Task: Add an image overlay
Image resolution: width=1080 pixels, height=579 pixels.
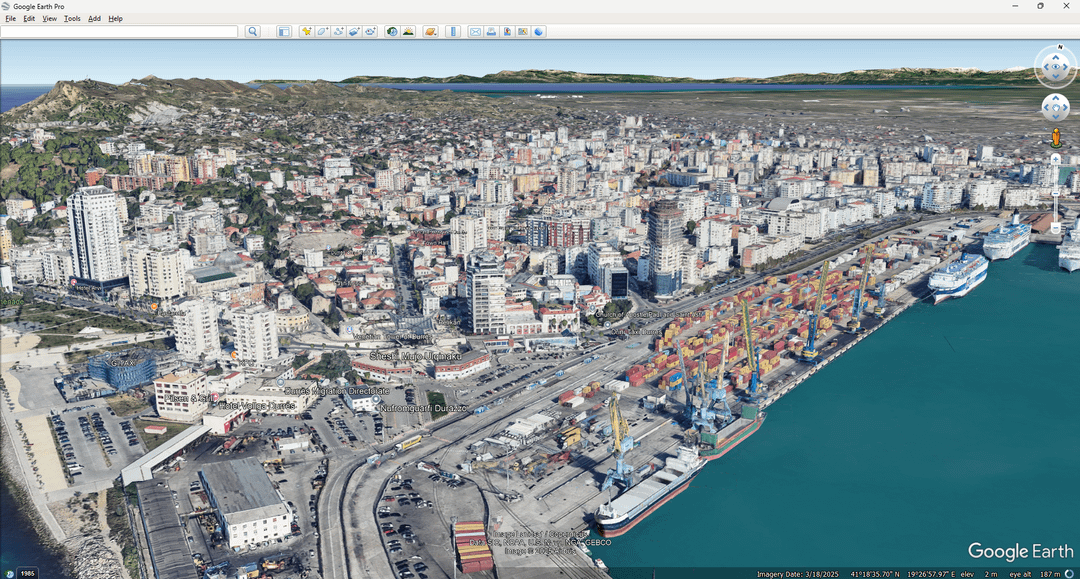Action: tap(354, 32)
